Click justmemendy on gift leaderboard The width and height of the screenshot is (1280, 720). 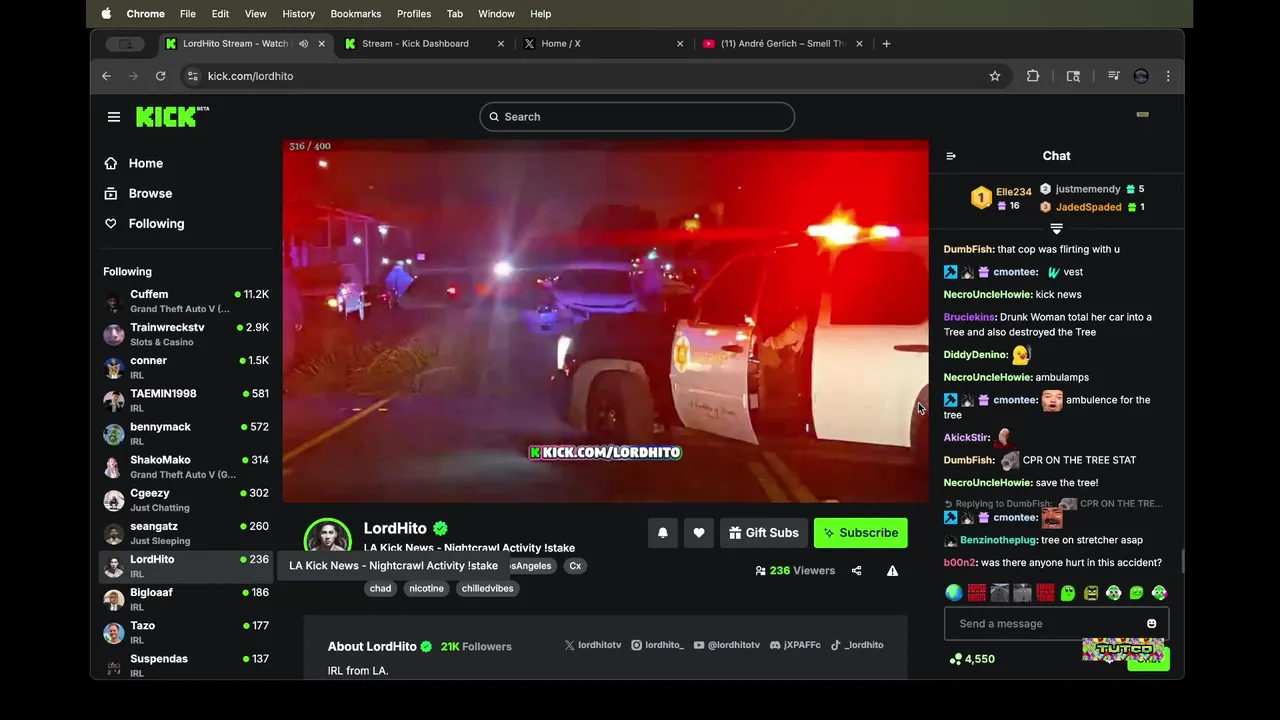tap(1088, 189)
